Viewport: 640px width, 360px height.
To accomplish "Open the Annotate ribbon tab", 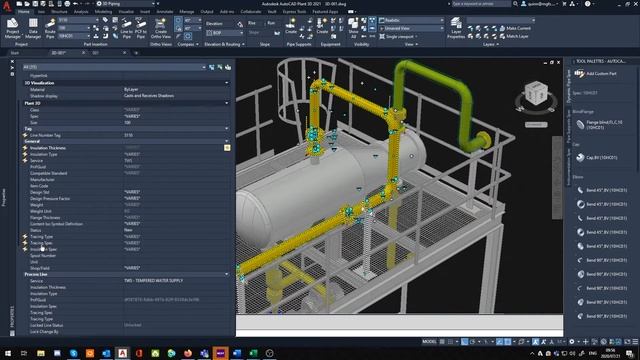I will [164, 11].
